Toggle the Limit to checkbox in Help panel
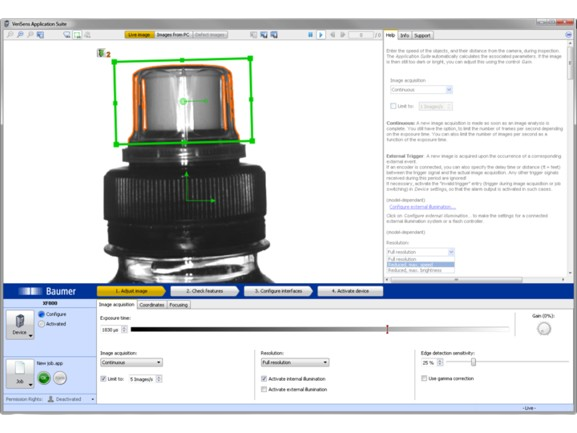This screenshot has height=433, width=577. [x=393, y=106]
